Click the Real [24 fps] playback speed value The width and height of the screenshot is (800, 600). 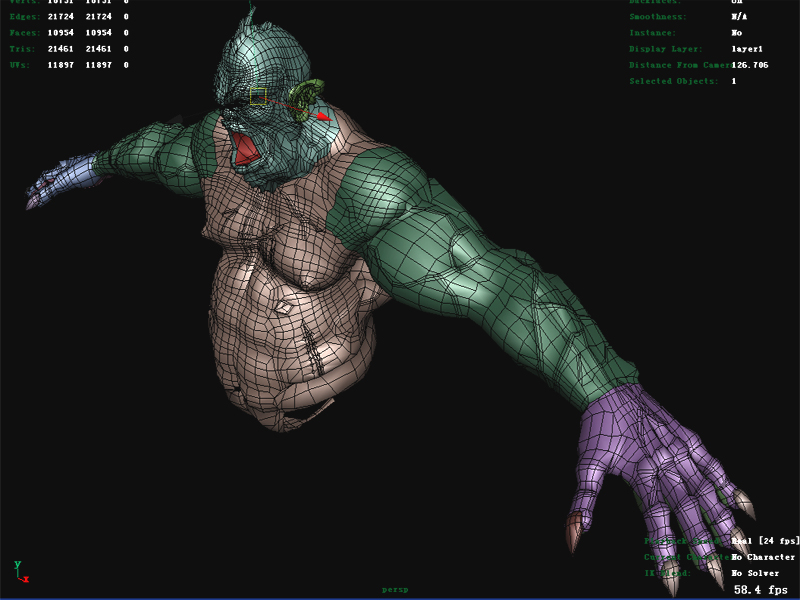pos(765,541)
